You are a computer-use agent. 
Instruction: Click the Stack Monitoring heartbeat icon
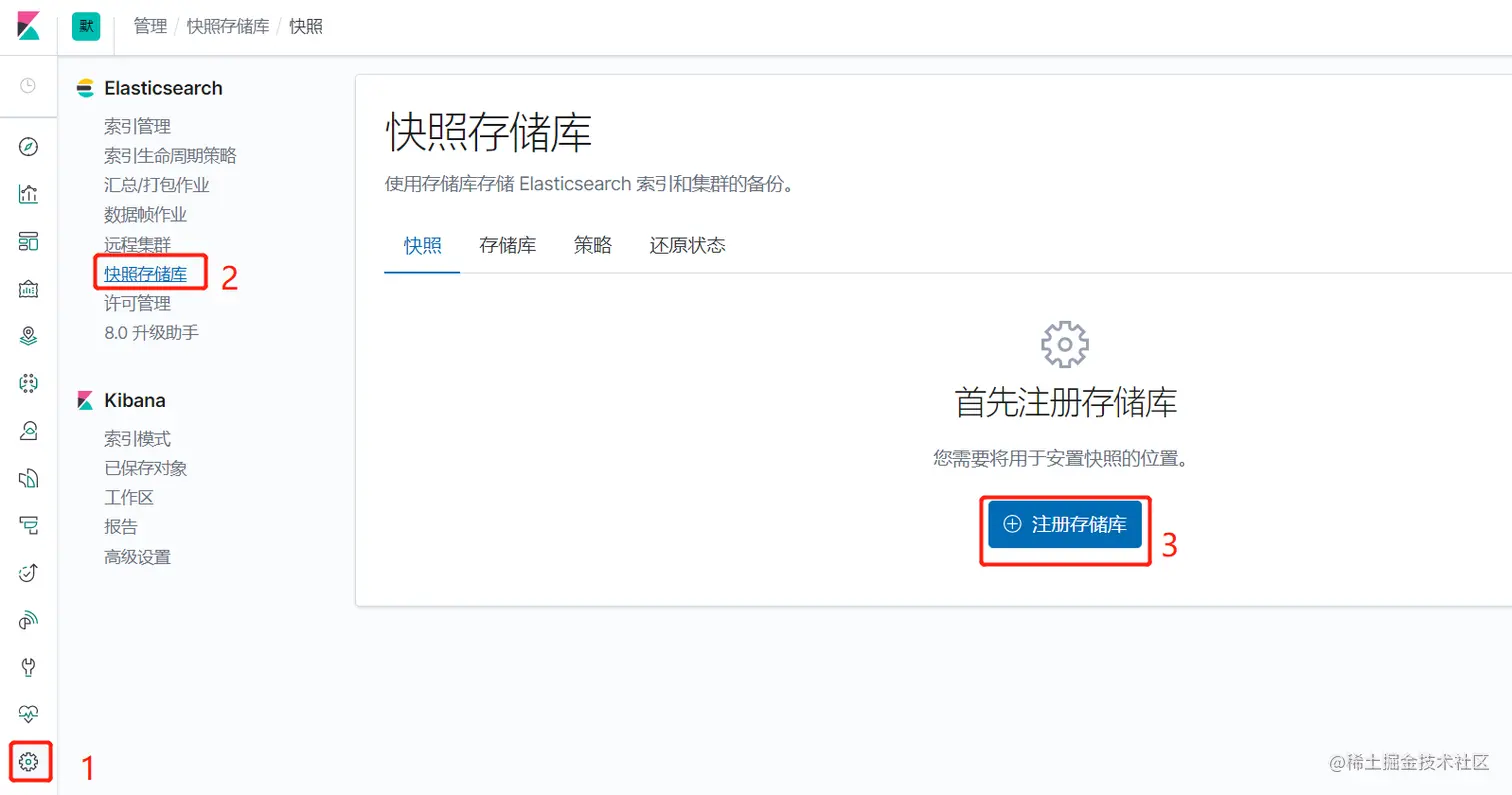tap(29, 713)
